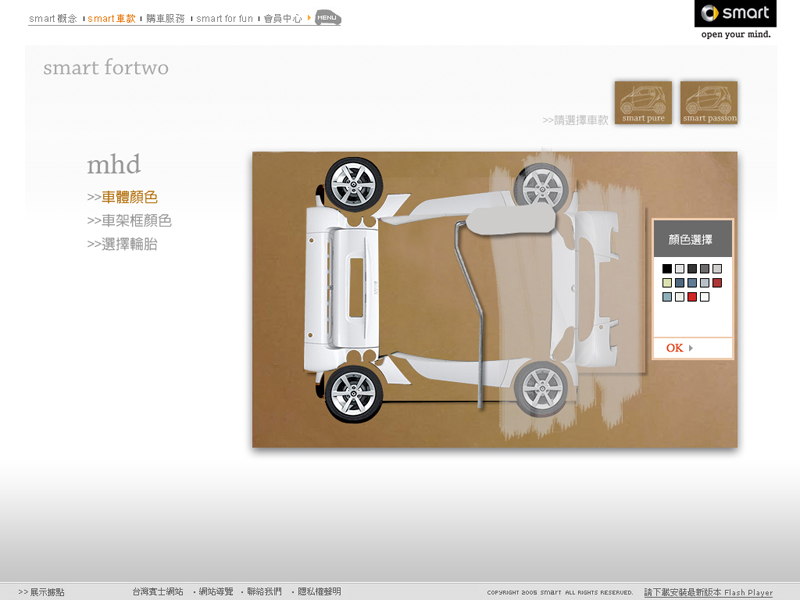This screenshot has height=600, width=800.
Task: Click the smart fortwo title
Action: point(106,67)
